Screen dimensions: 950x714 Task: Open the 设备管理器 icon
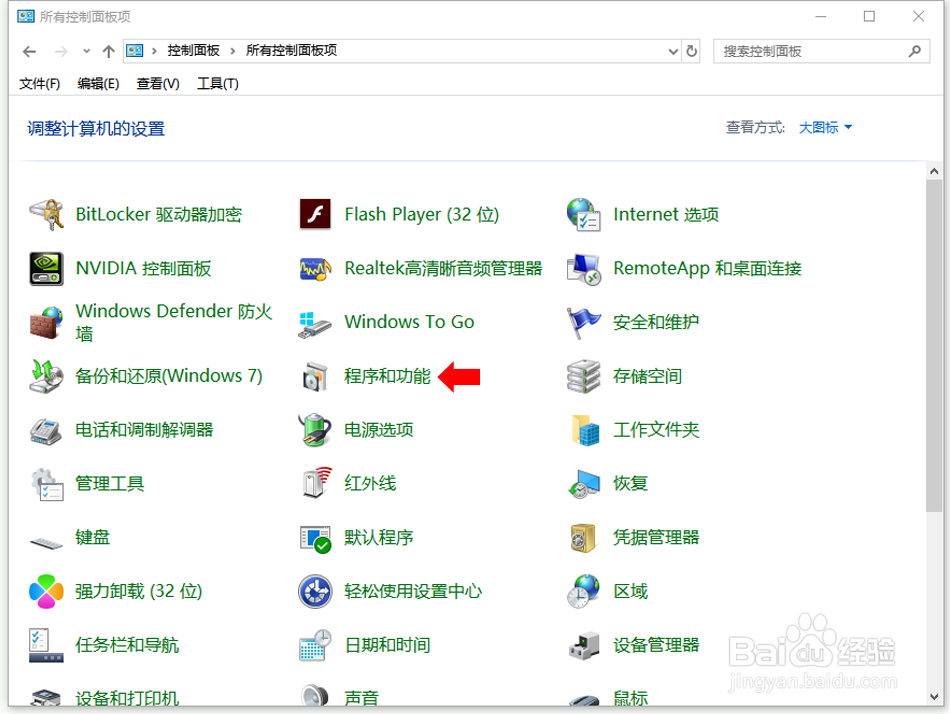(584, 646)
